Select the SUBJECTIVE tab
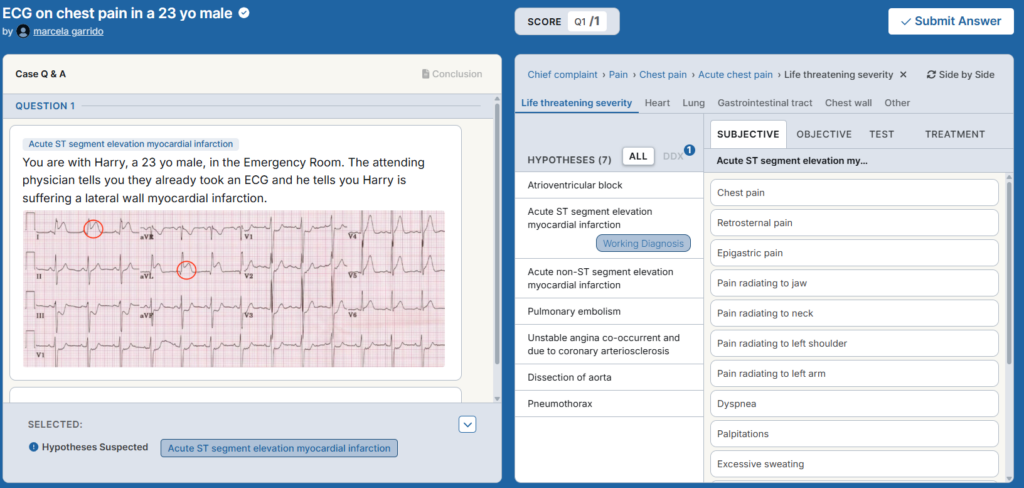The image size is (1024, 488). click(748, 135)
